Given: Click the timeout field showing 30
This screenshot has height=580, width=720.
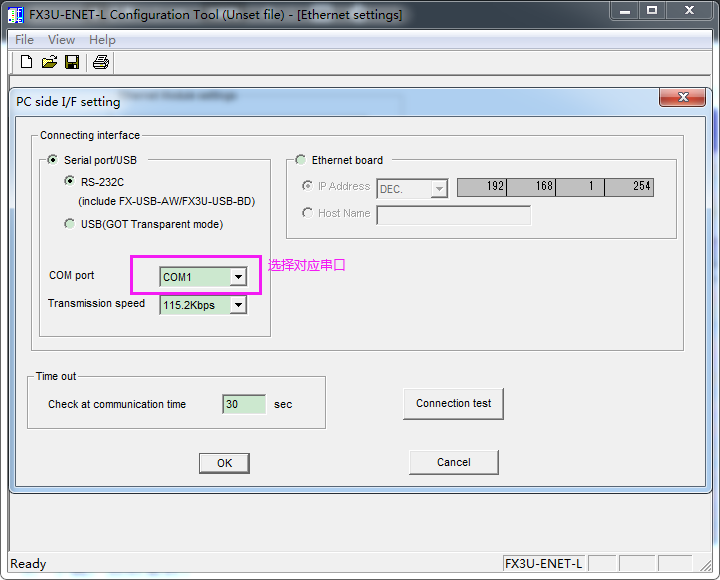Looking at the screenshot, I should [244, 404].
